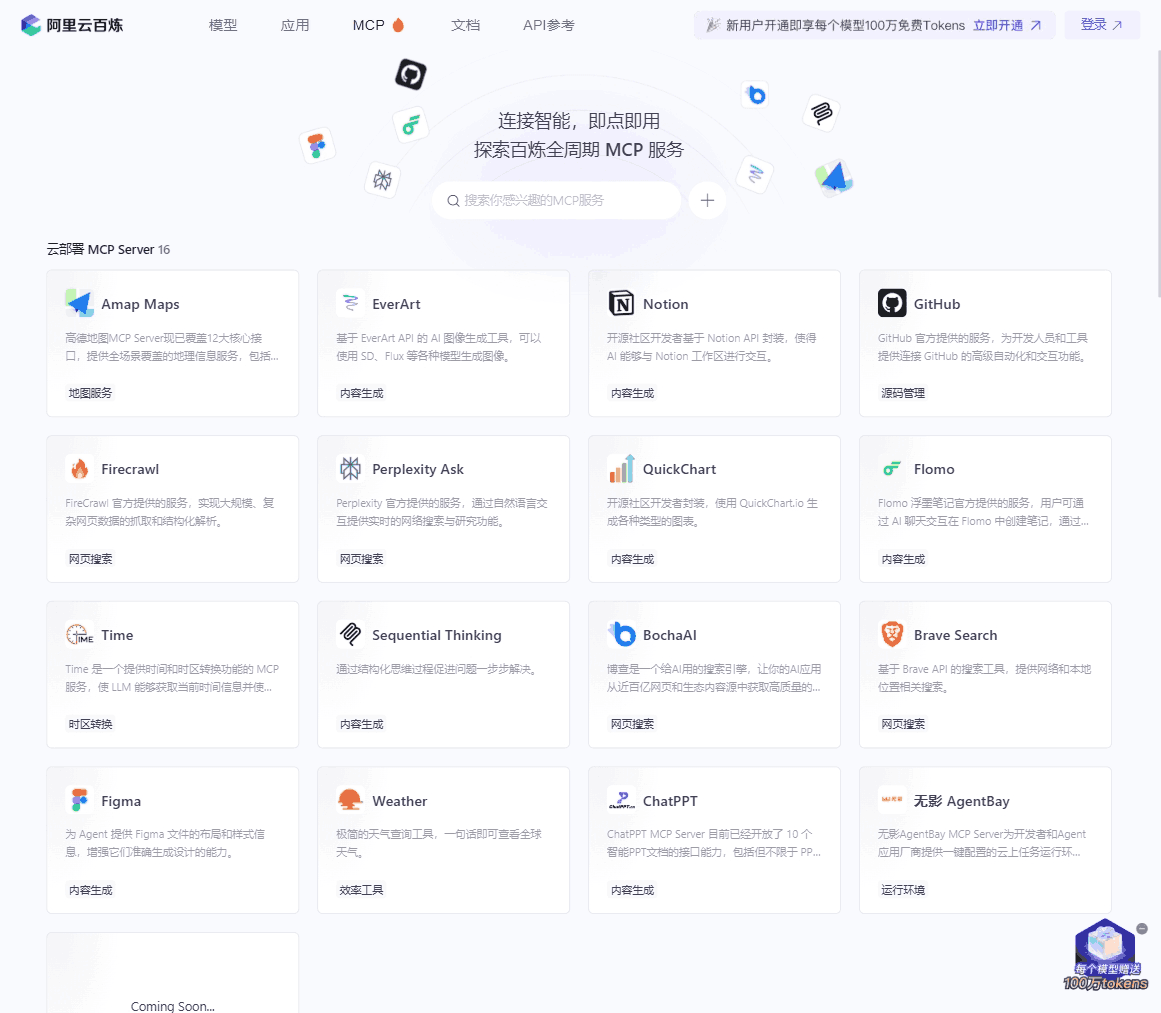
Task: Click the EverArt card description text
Action: 439,347
